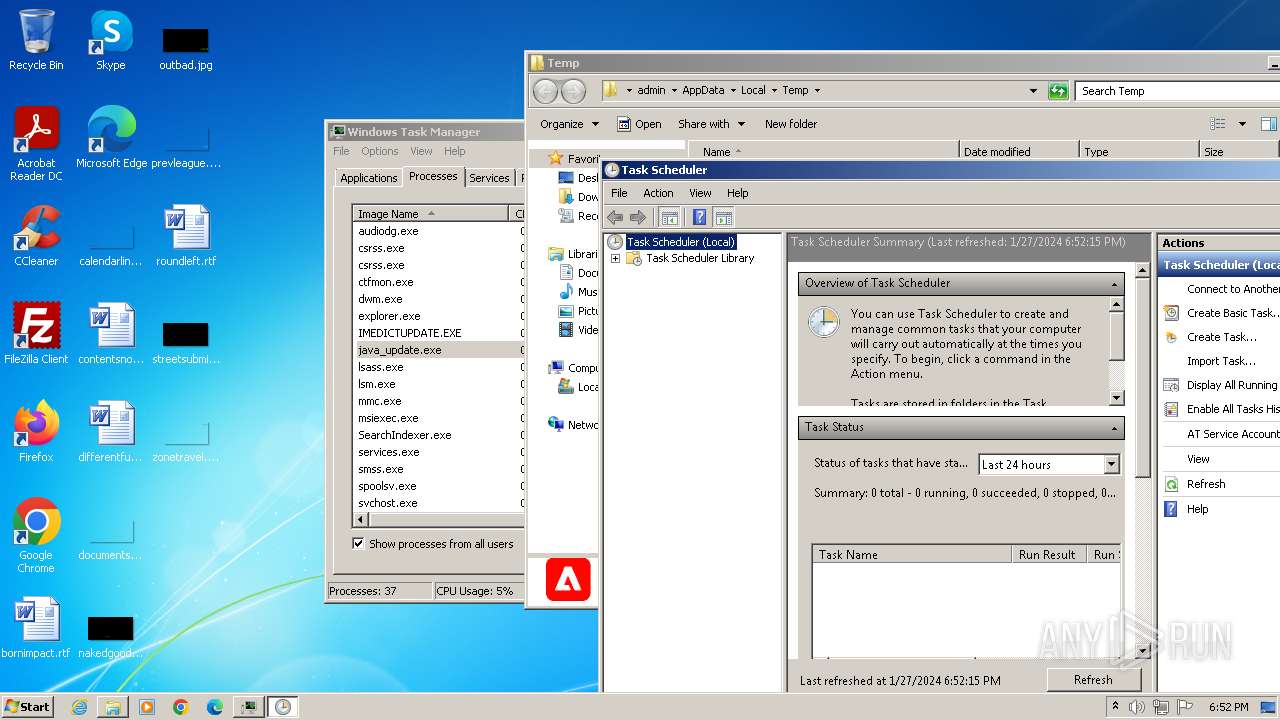Click Start button

pos(28,707)
